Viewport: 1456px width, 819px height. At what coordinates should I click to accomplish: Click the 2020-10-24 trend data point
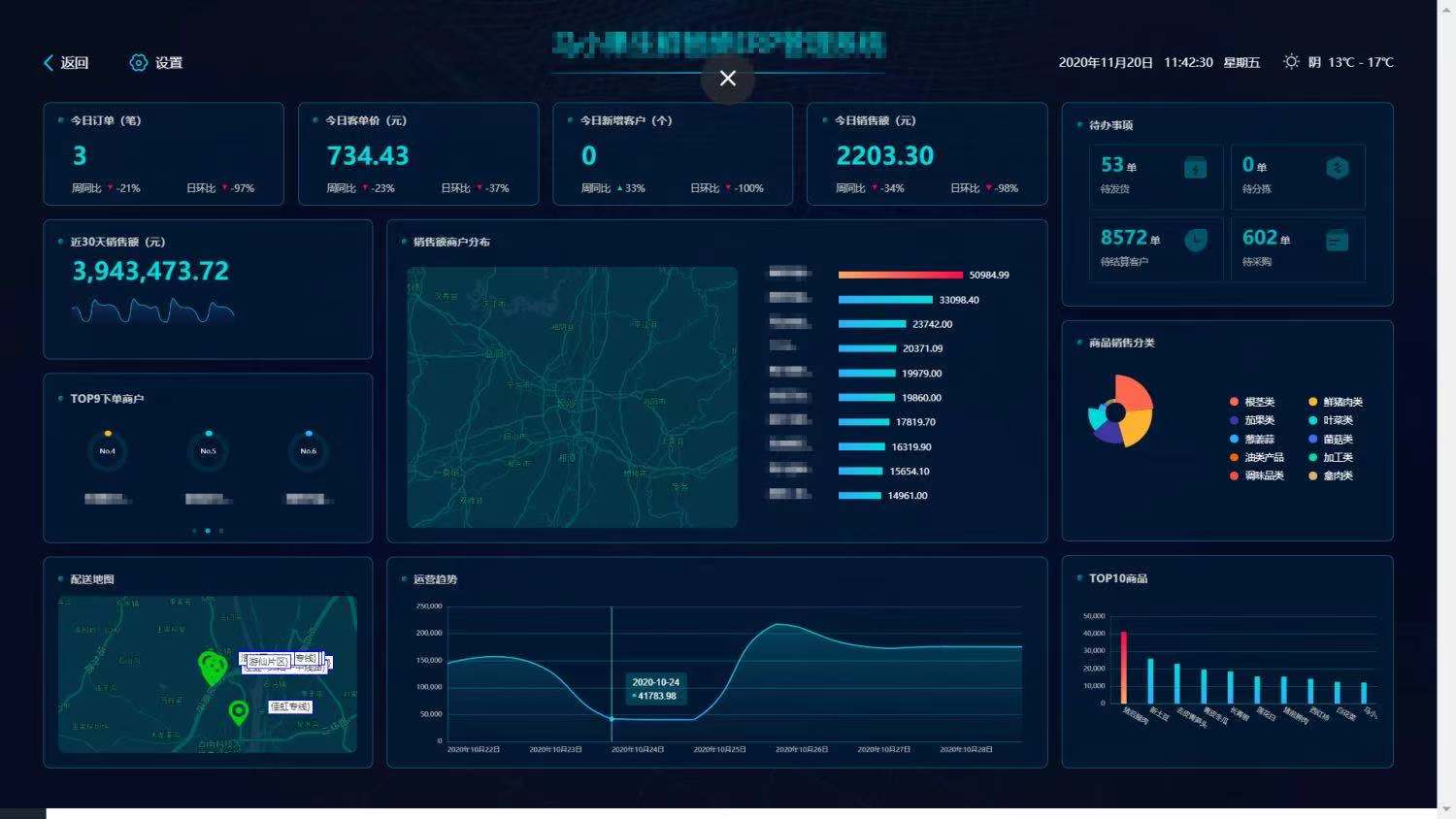tap(612, 719)
